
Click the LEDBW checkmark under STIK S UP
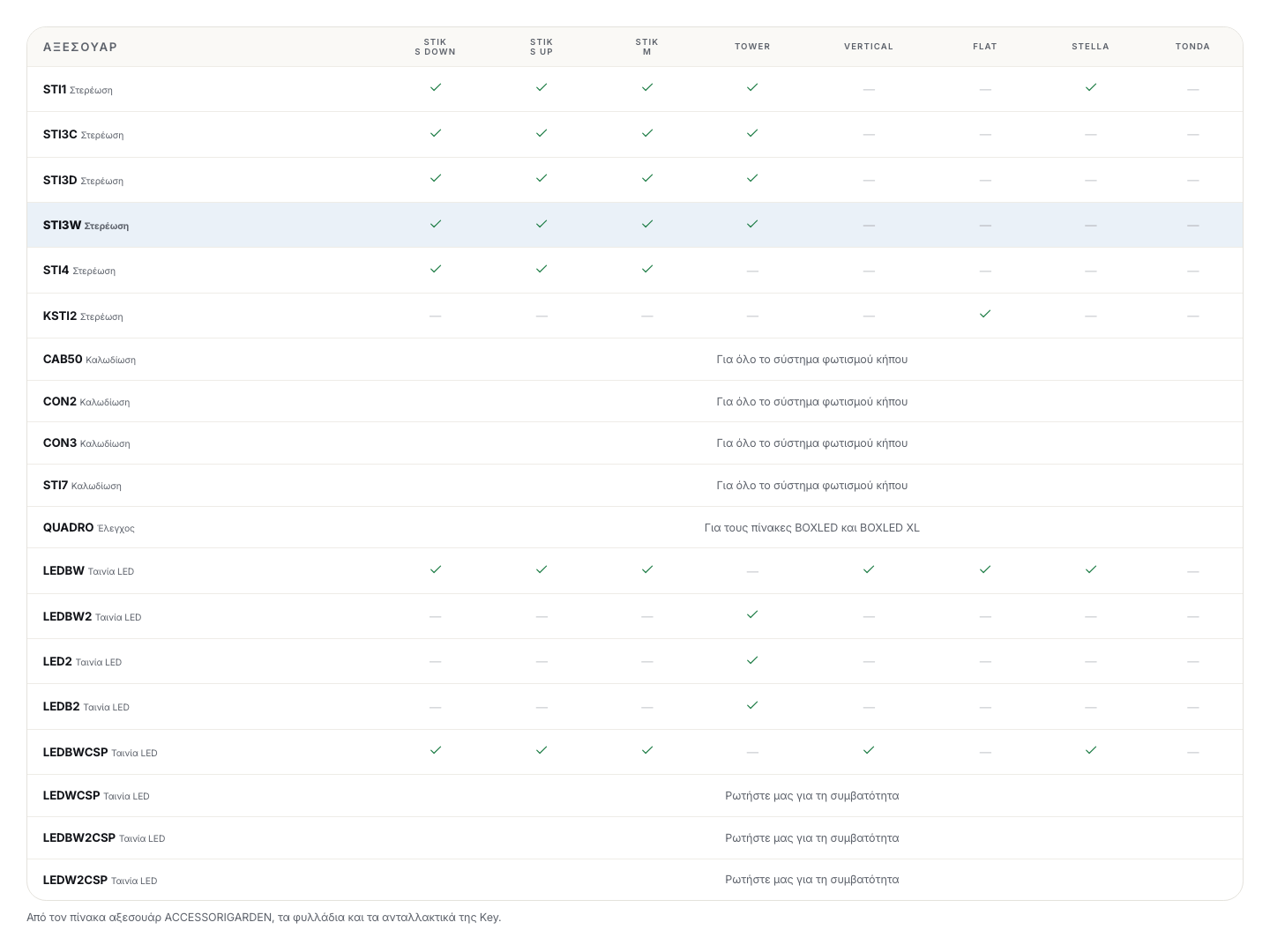pyautogui.click(x=542, y=569)
